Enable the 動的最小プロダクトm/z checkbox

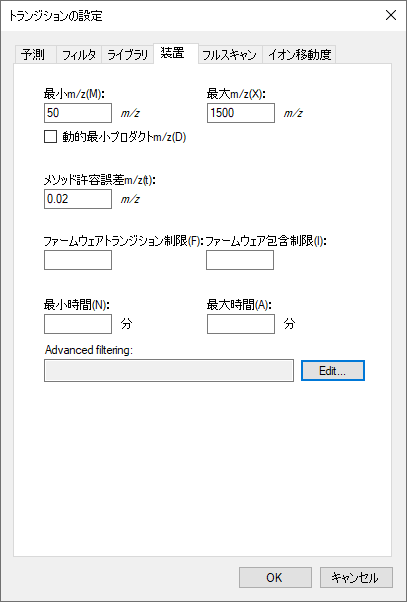tap(50, 137)
